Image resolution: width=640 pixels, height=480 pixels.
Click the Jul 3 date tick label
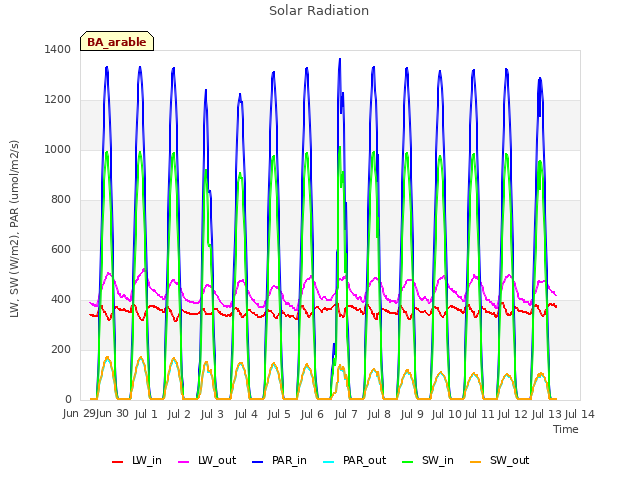[212, 414]
